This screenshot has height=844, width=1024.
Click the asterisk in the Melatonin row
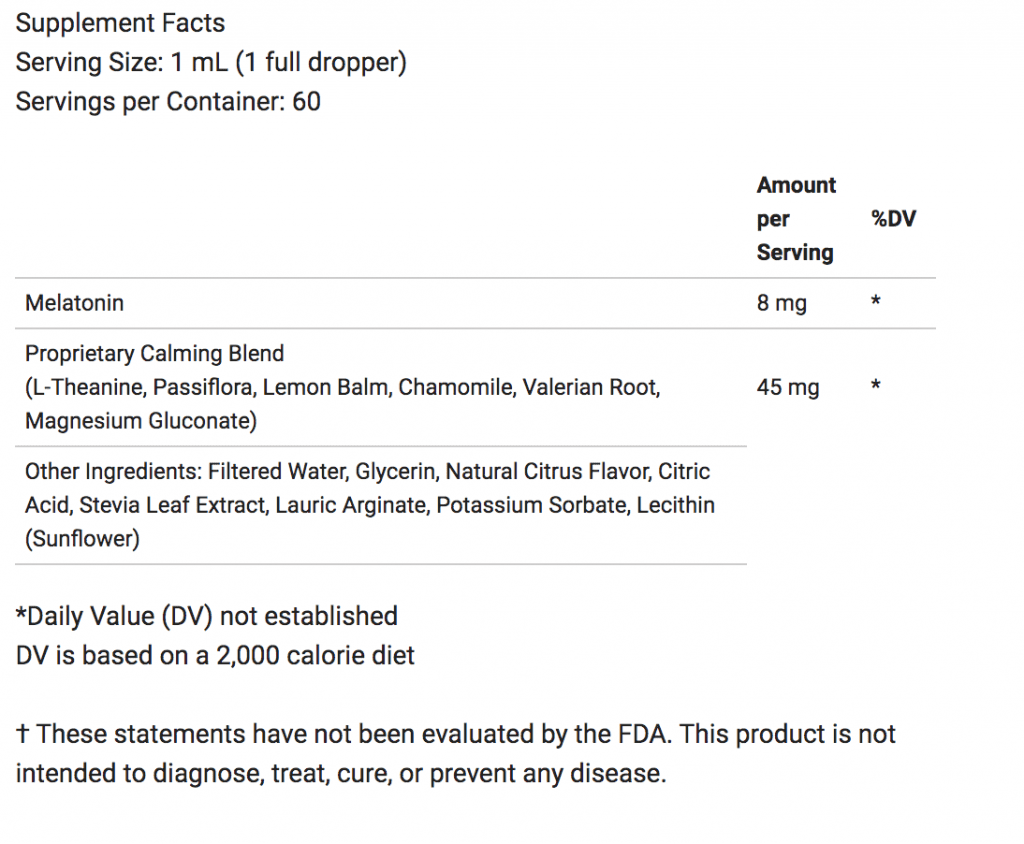[x=876, y=301]
